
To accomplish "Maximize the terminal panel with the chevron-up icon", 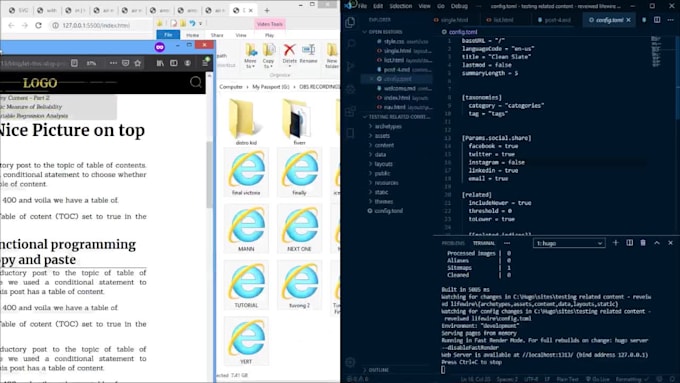I will (657, 243).
